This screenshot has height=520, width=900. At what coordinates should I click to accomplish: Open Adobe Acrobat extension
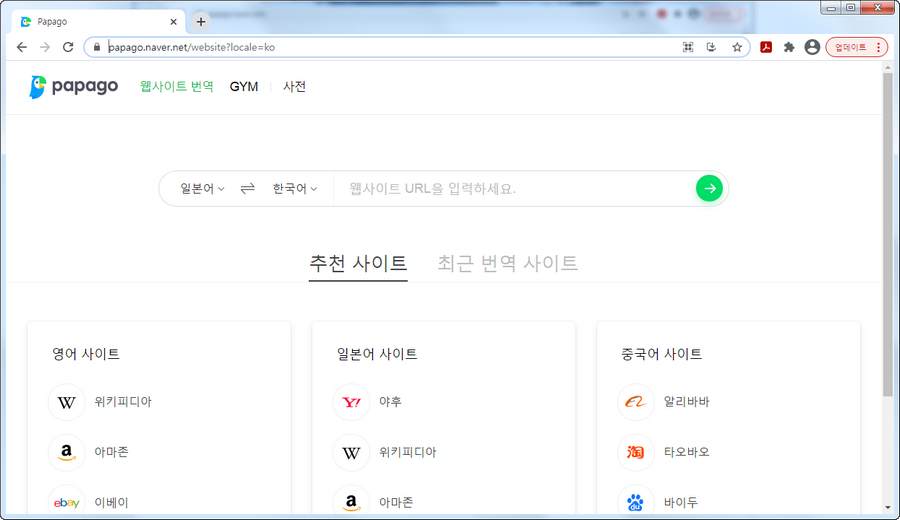coord(766,47)
